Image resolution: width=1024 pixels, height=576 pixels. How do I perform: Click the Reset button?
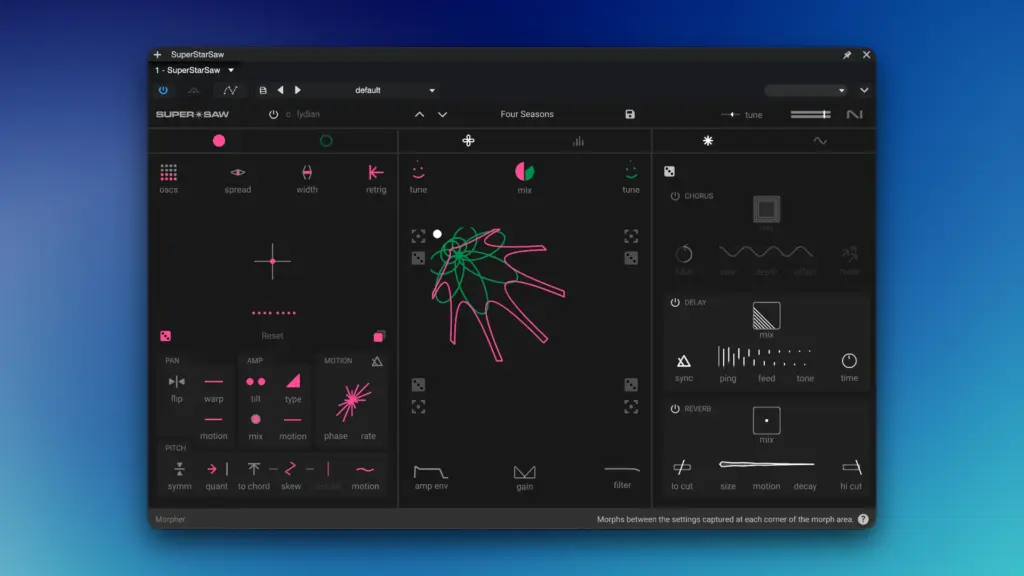tap(272, 336)
